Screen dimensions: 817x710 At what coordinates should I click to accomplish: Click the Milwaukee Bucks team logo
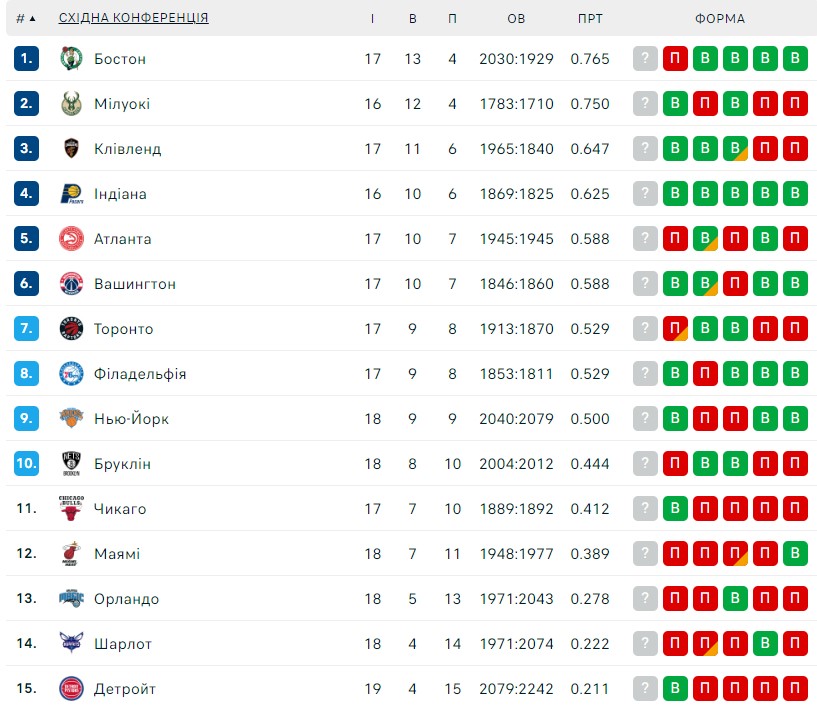pyautogui.click(x=71, y=103)
